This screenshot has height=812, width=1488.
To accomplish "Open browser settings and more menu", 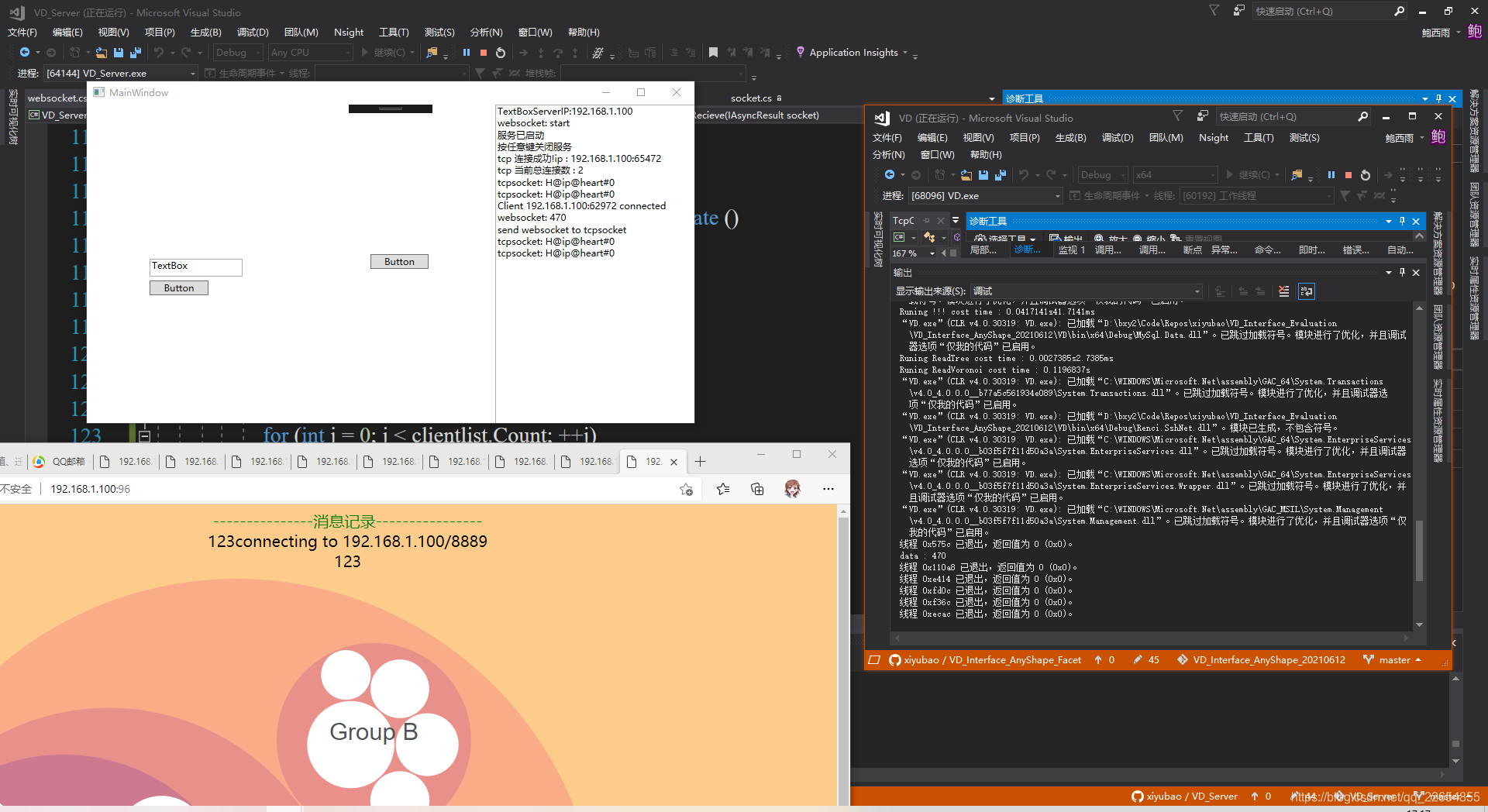I will click(x=828, y=489).
